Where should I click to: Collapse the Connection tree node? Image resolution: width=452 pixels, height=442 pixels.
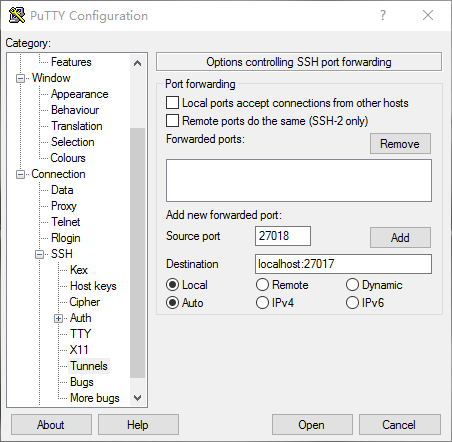(x=21, y=174)
